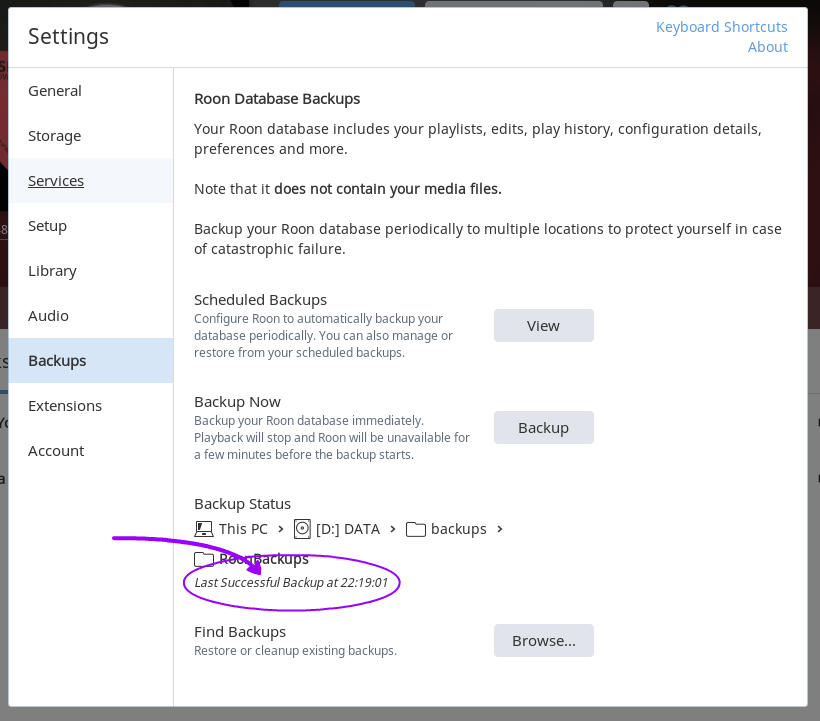Viewport: 820px width, 721px height.
Task: Click the chevron after backups folder
Action: 500,529
